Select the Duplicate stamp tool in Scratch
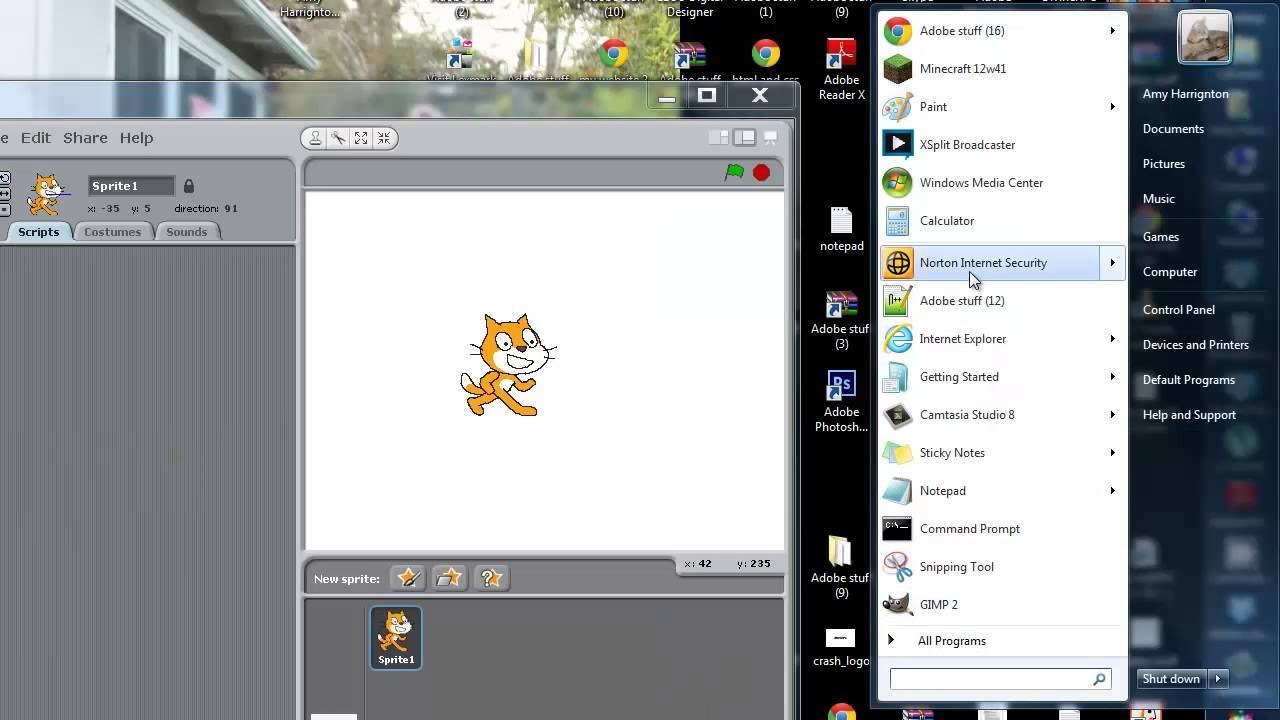The width and height of the screenshot is (1280, 720). [315, 138]
